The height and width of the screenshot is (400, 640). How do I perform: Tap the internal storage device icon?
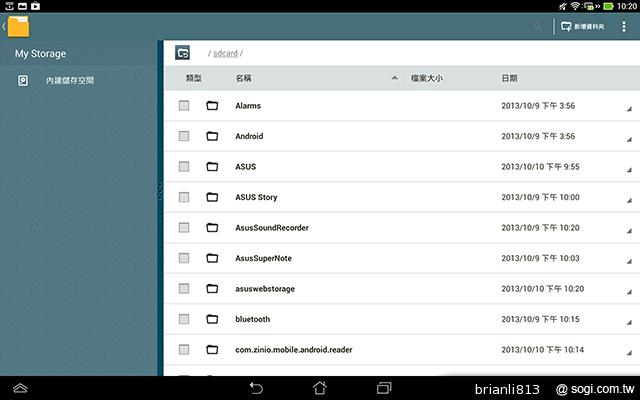[x=23, y=80]
